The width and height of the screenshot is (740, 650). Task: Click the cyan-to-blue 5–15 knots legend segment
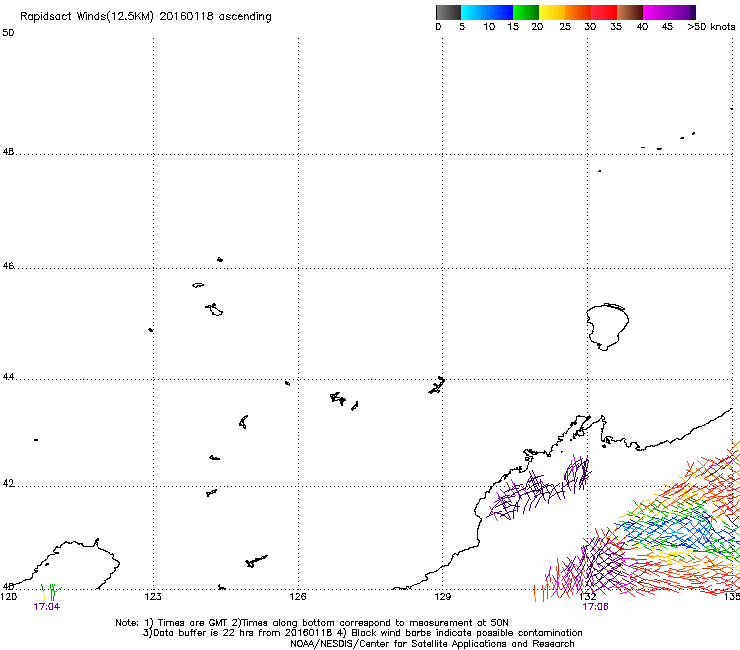tap(487, 12)
